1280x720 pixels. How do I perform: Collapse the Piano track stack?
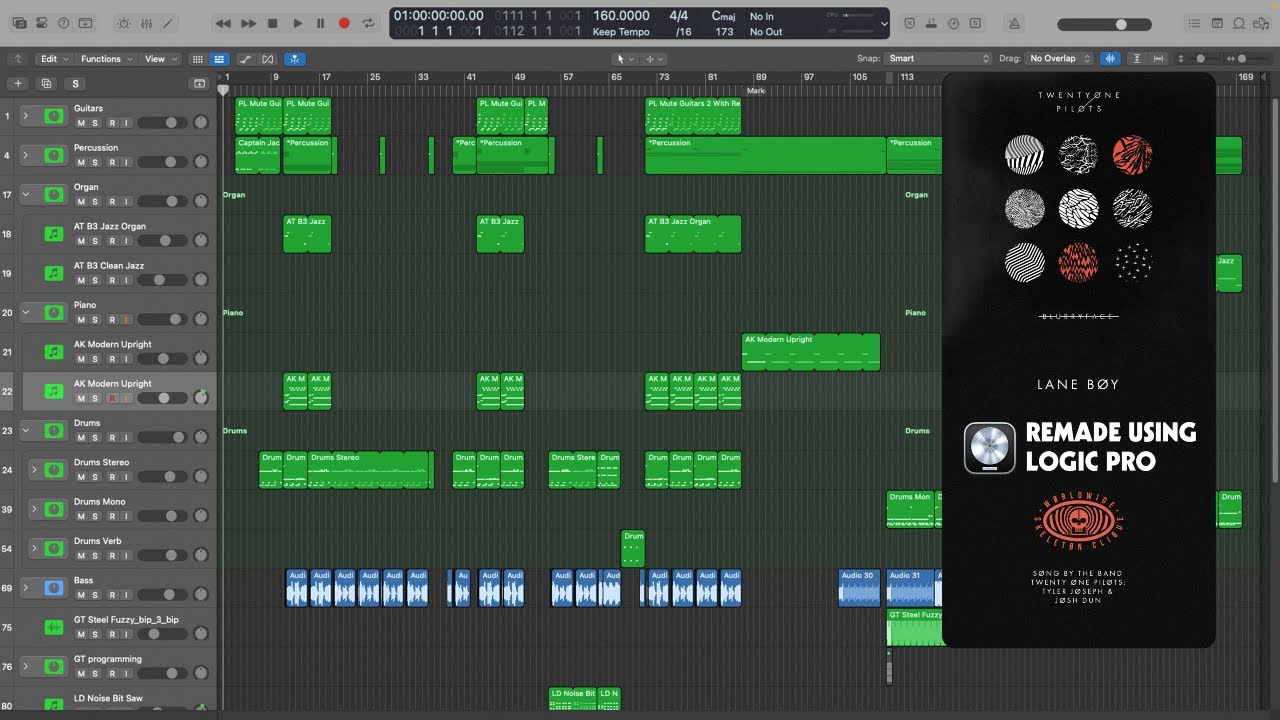26,312
